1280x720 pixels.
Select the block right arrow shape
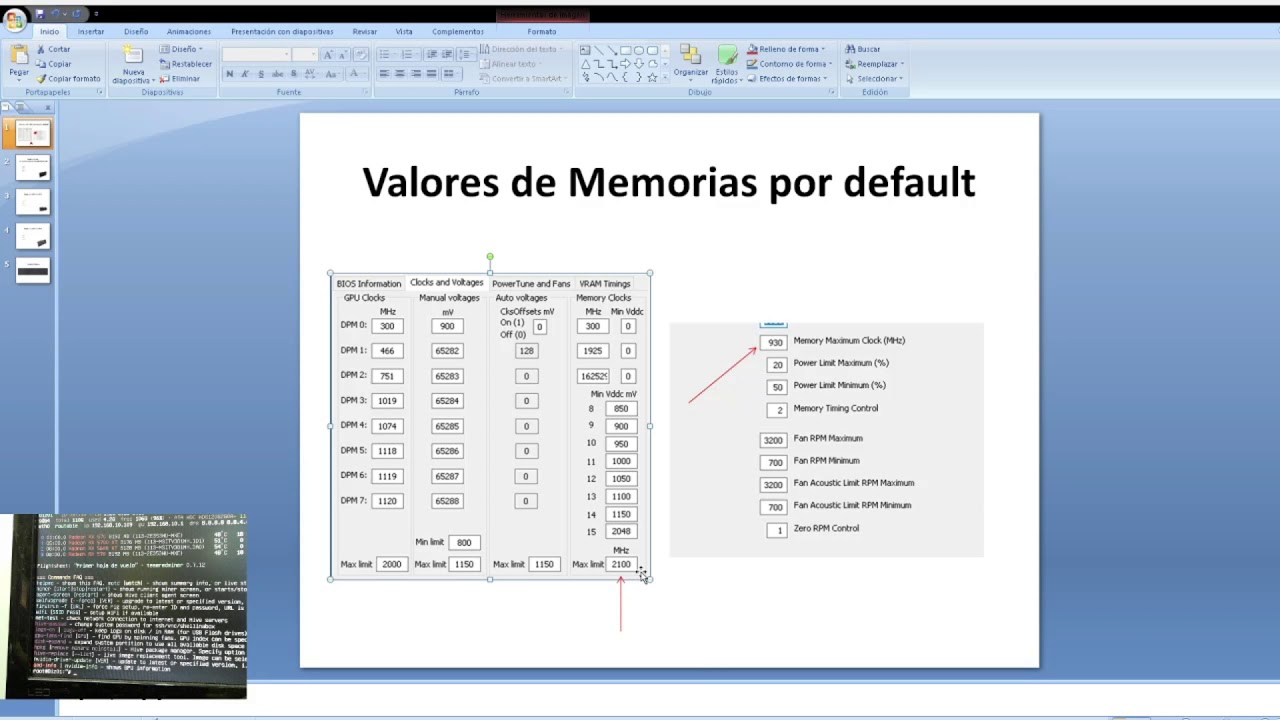click(625, 64)
